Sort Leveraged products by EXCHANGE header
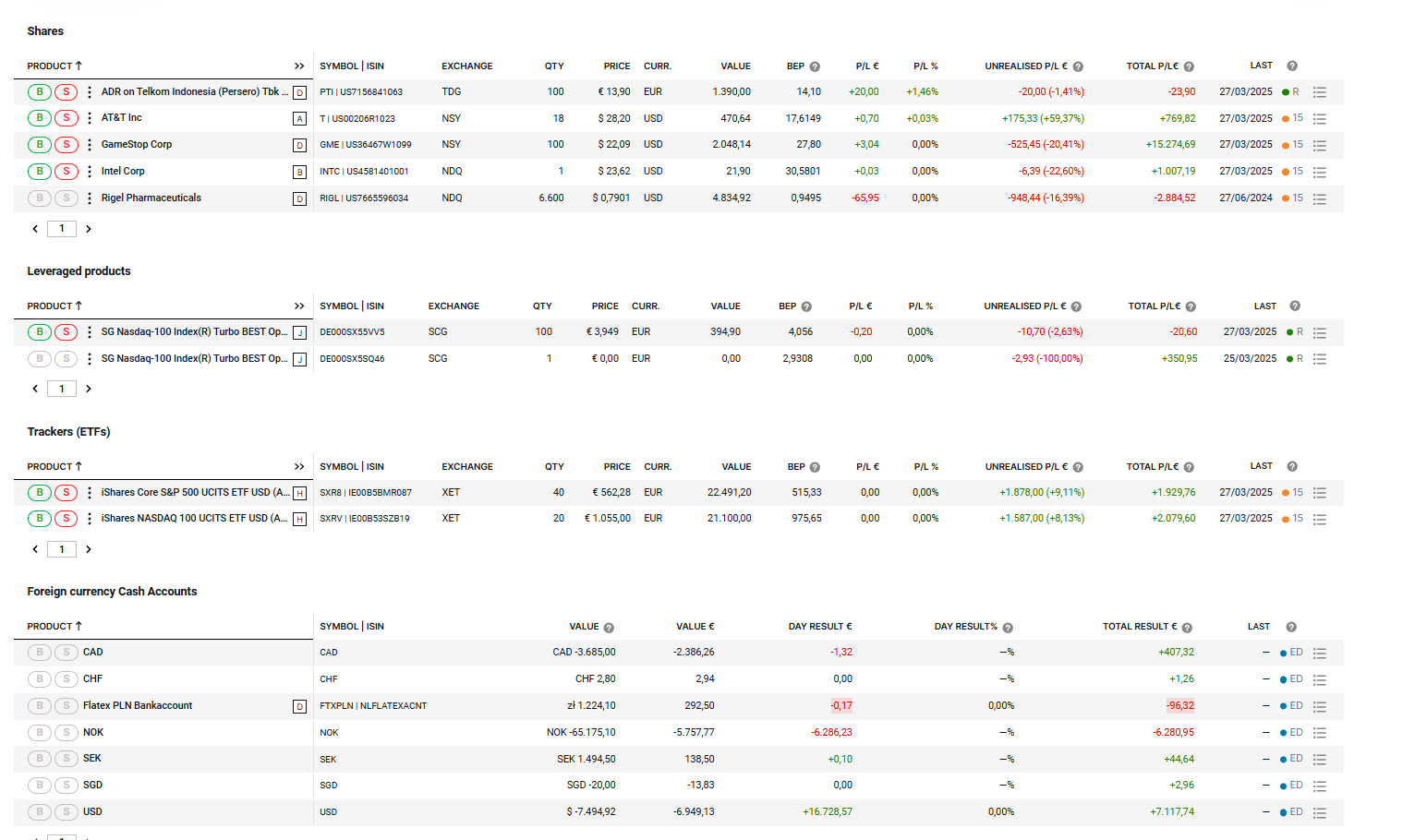1427x840 pixels. [x=453, y=306]
